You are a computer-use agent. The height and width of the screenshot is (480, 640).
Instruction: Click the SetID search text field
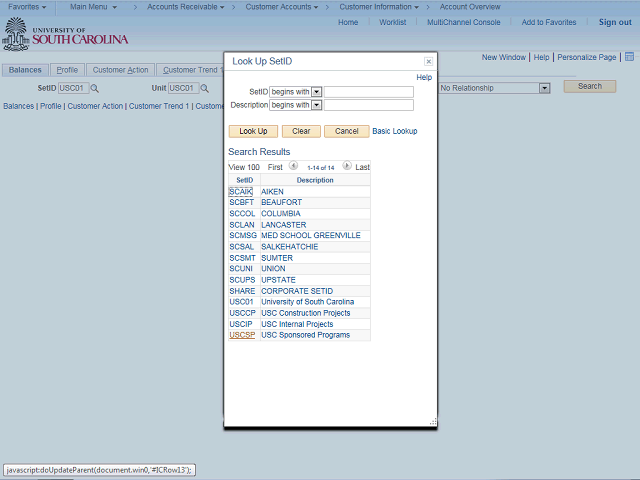pos(369,92)
